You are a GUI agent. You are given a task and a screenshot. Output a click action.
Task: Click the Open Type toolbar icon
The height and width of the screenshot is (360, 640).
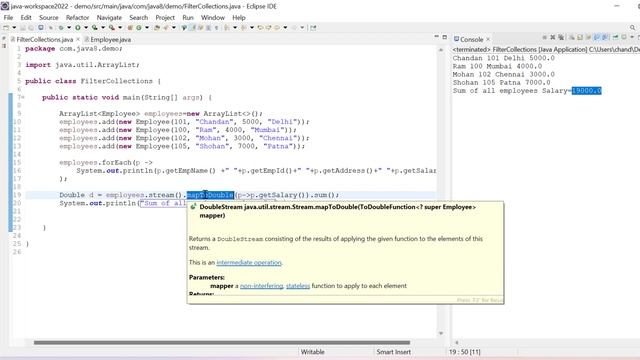click(x=157, y=28)
